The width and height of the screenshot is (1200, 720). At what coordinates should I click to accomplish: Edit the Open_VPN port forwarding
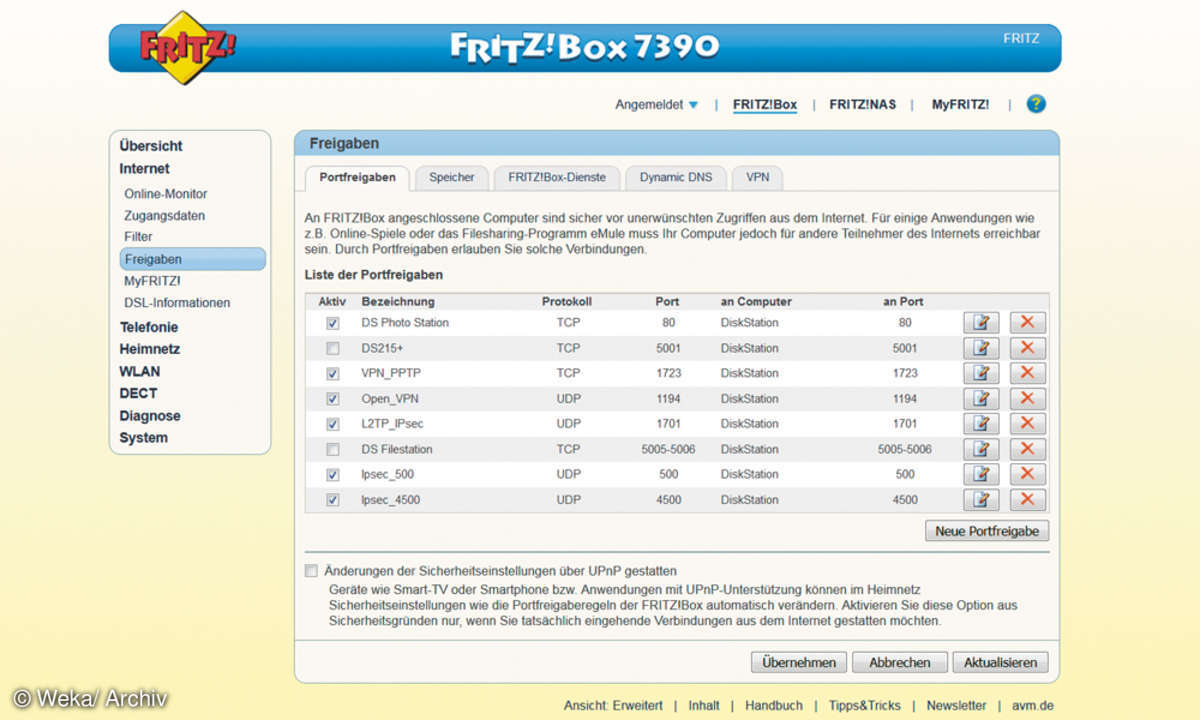click(981, 399)
